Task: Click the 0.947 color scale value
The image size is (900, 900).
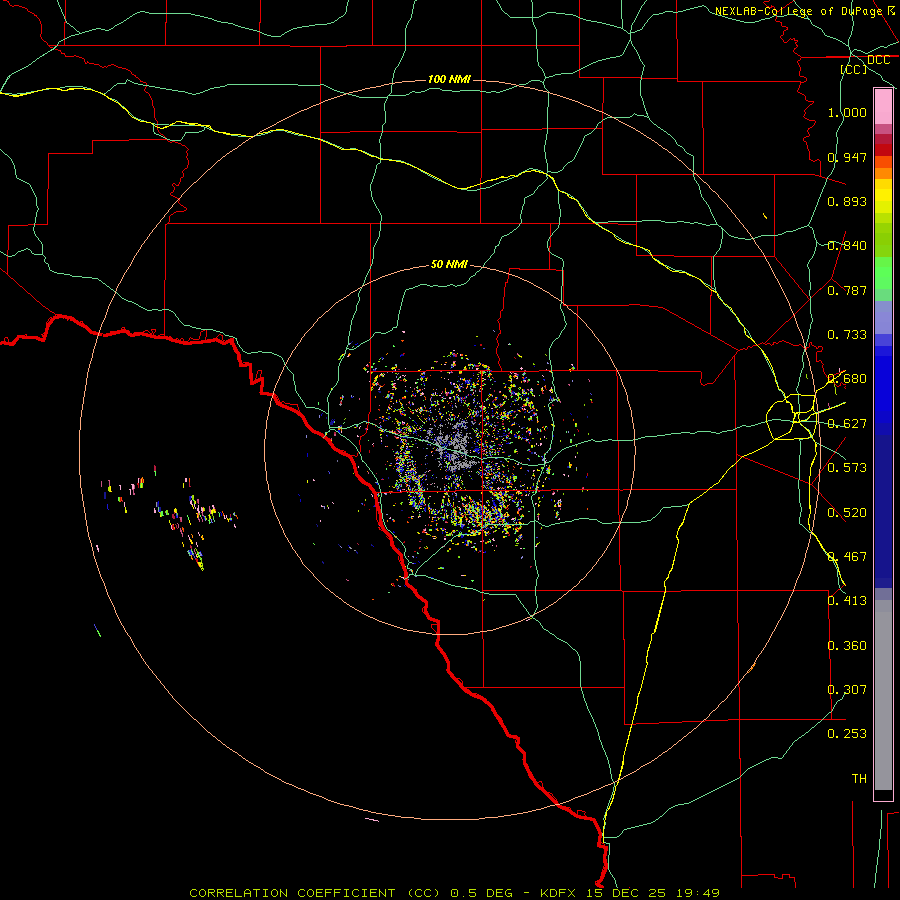Action: coord(847,157)
